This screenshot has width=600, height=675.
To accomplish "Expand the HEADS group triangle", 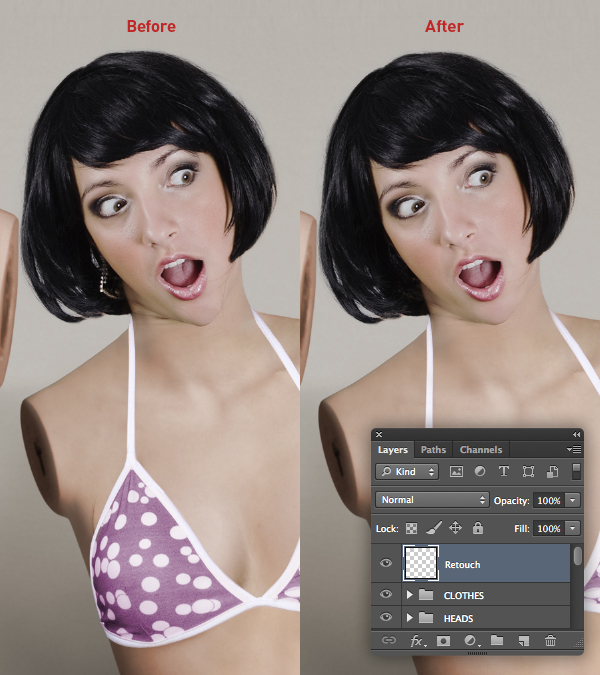I will click(409, 618).
